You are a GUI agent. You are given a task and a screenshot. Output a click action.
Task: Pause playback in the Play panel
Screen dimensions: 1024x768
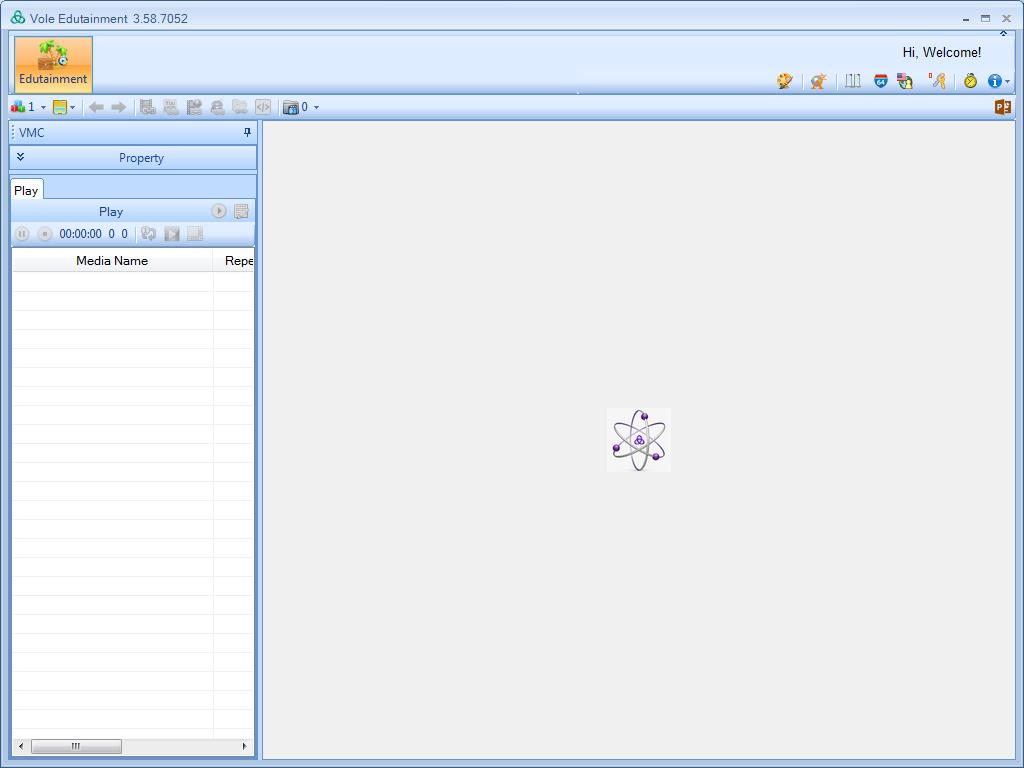[22, 233]
